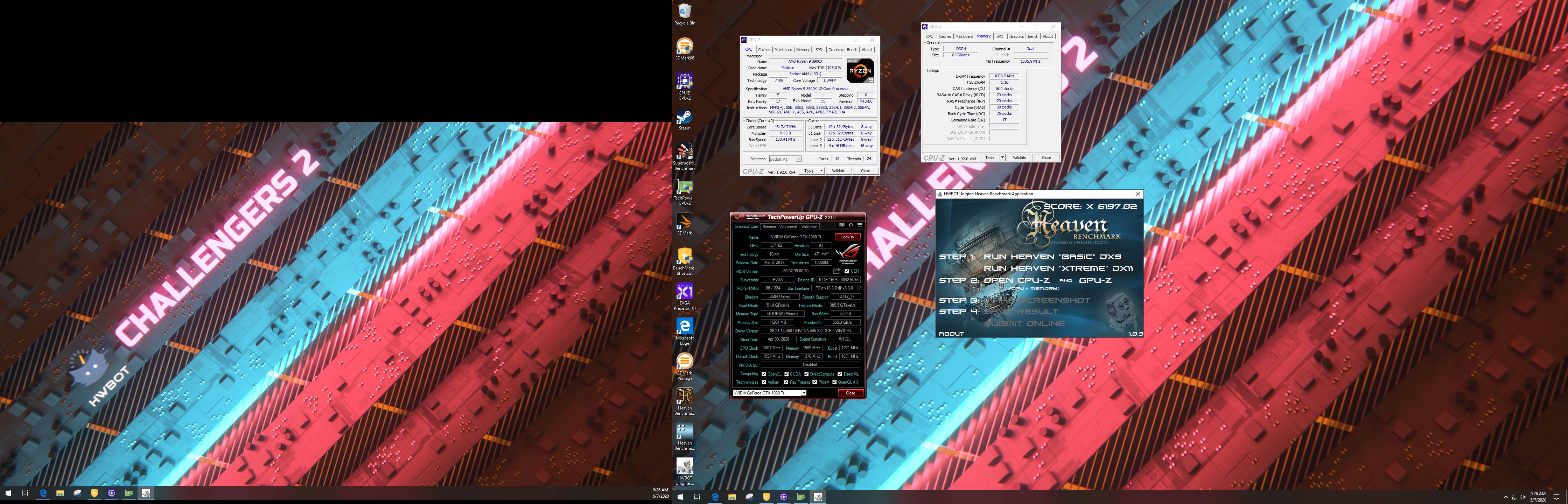Open the HWBOT Unigine desktop shortcut
This screenshot has height=504, width=1568.
tap(684, 471)
